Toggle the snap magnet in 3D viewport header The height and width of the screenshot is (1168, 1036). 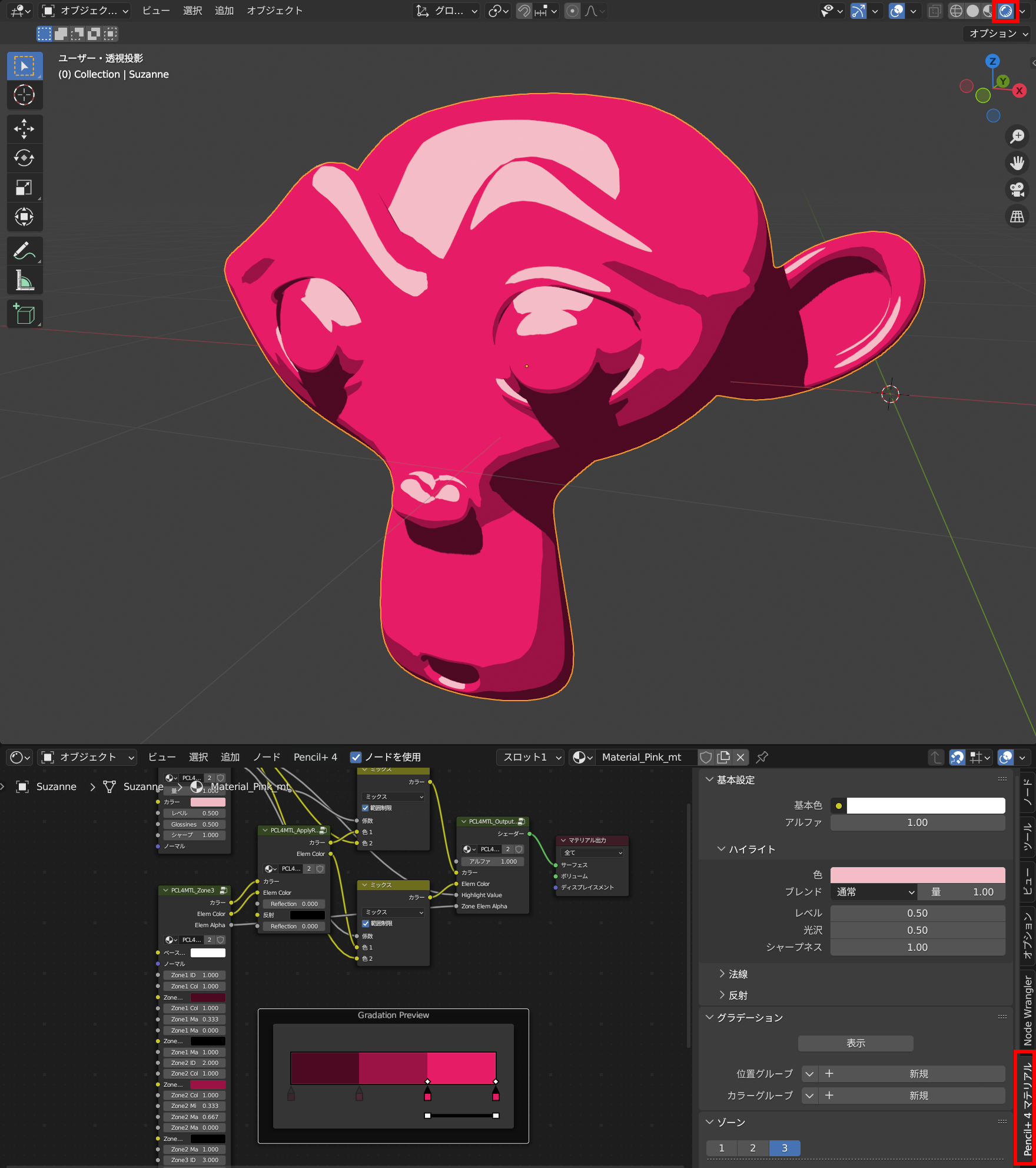[x=524, y=11]
